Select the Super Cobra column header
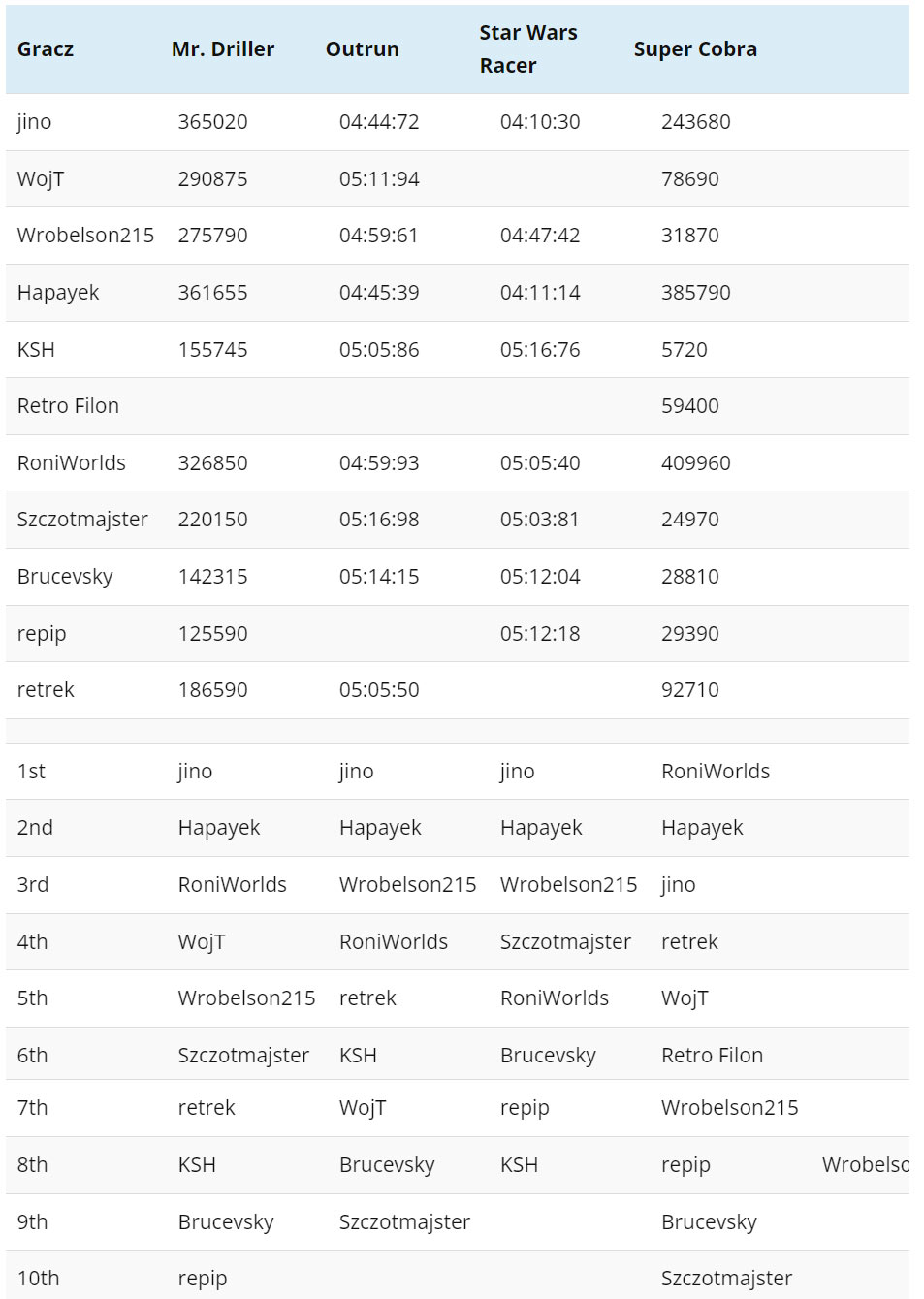Viewport: 924px width, 1299px height. click(695, 49)
